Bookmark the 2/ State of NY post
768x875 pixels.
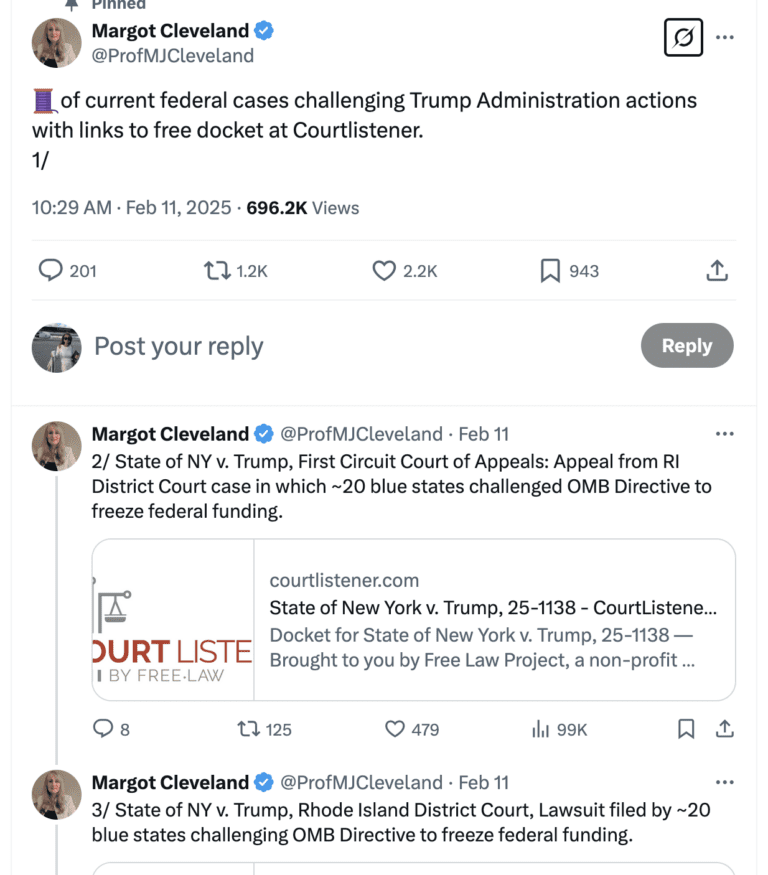(x=686, y=729)
